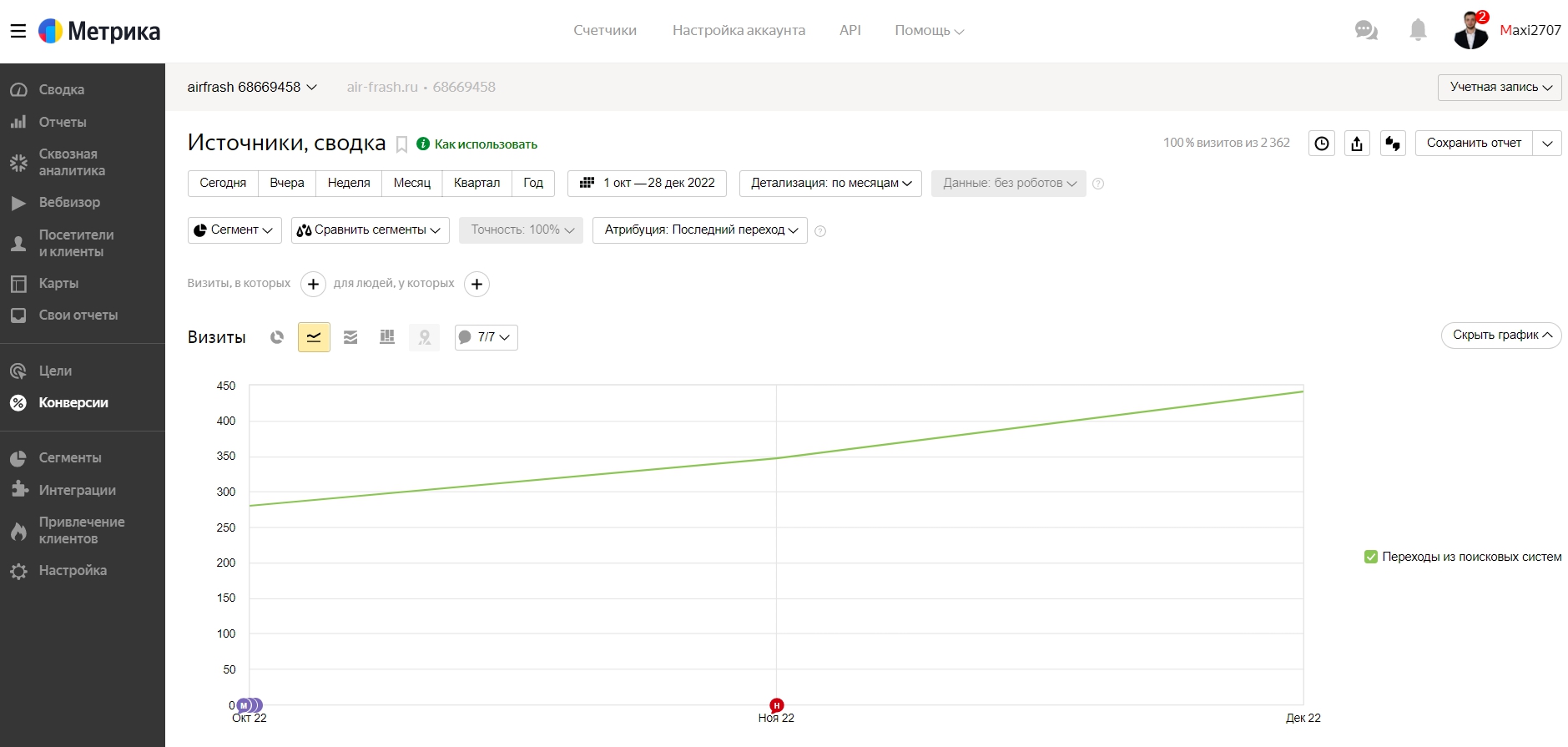
Task: Select the Вчера period
Action: [x=287, y=184]
